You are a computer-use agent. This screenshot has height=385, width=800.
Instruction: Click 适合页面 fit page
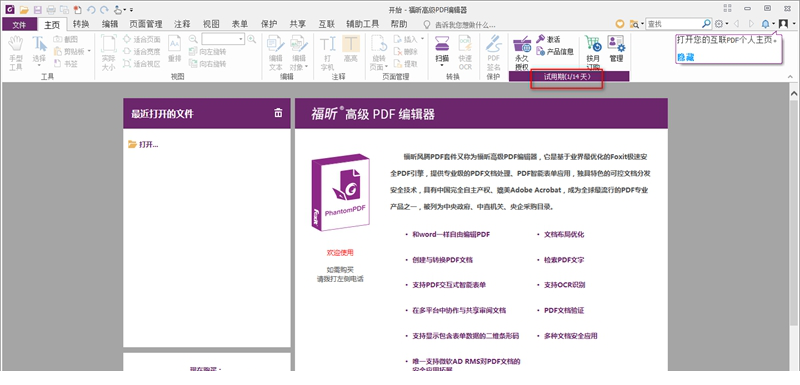pyautogui.click(x=142, y=39)
